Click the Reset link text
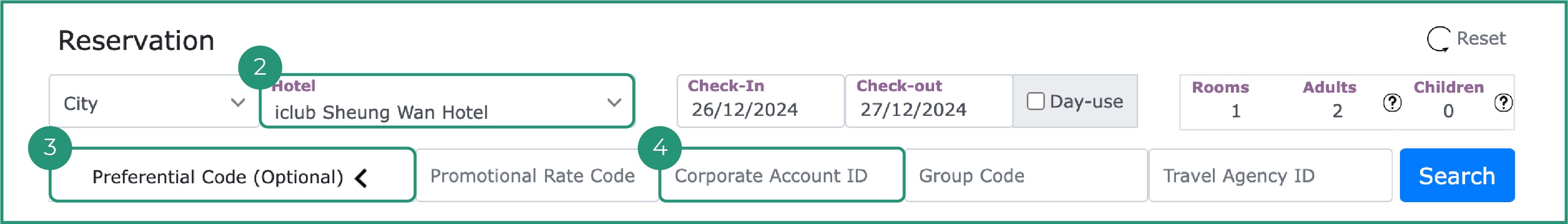This screenshot has height=224, width=1568. point(1481,39)
